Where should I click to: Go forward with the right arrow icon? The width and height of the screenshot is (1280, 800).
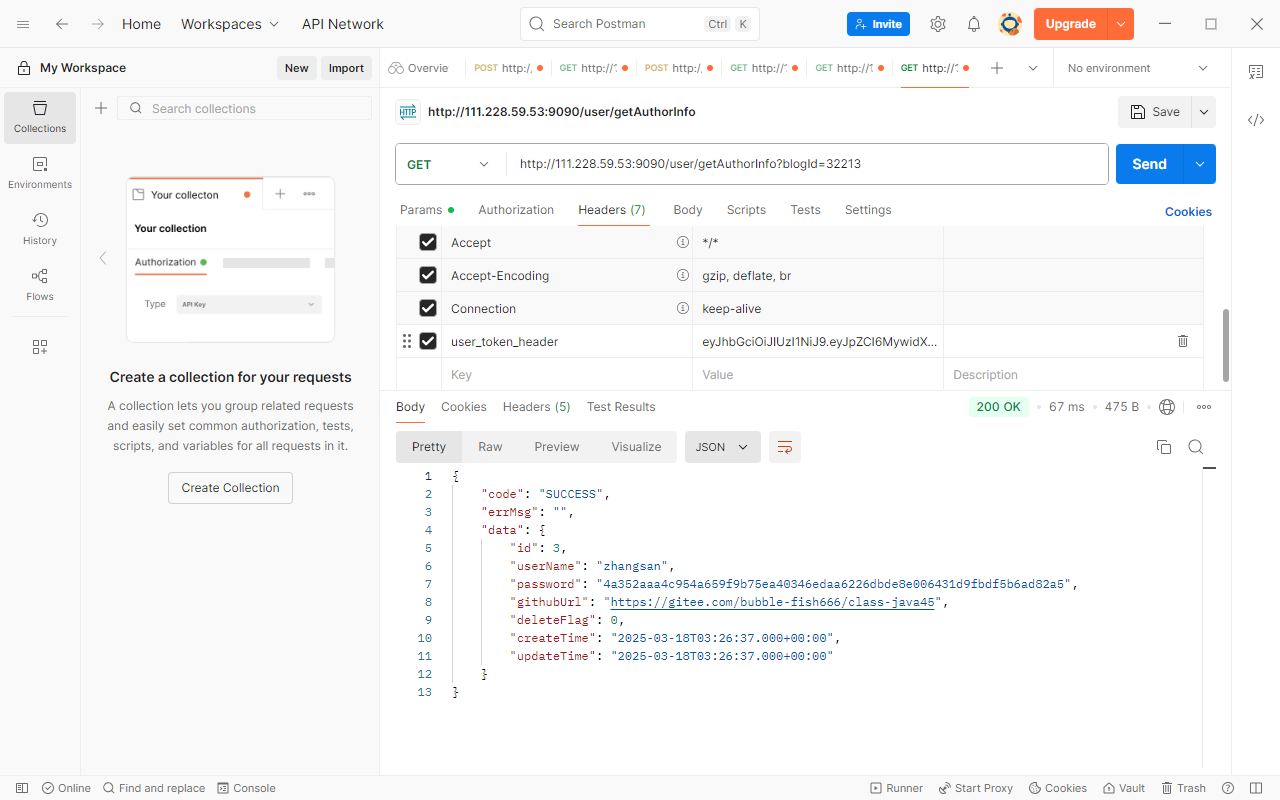coord(97,24)
